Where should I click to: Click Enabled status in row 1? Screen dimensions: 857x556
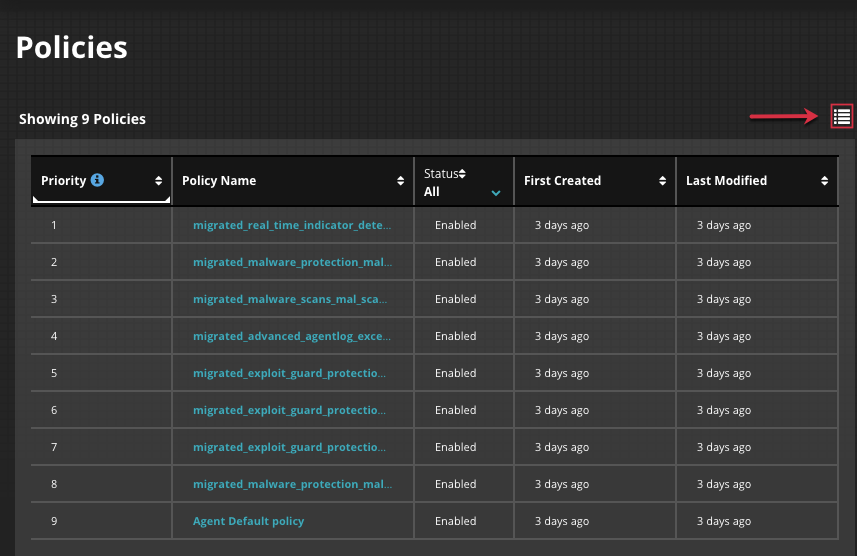coord(455,225)
